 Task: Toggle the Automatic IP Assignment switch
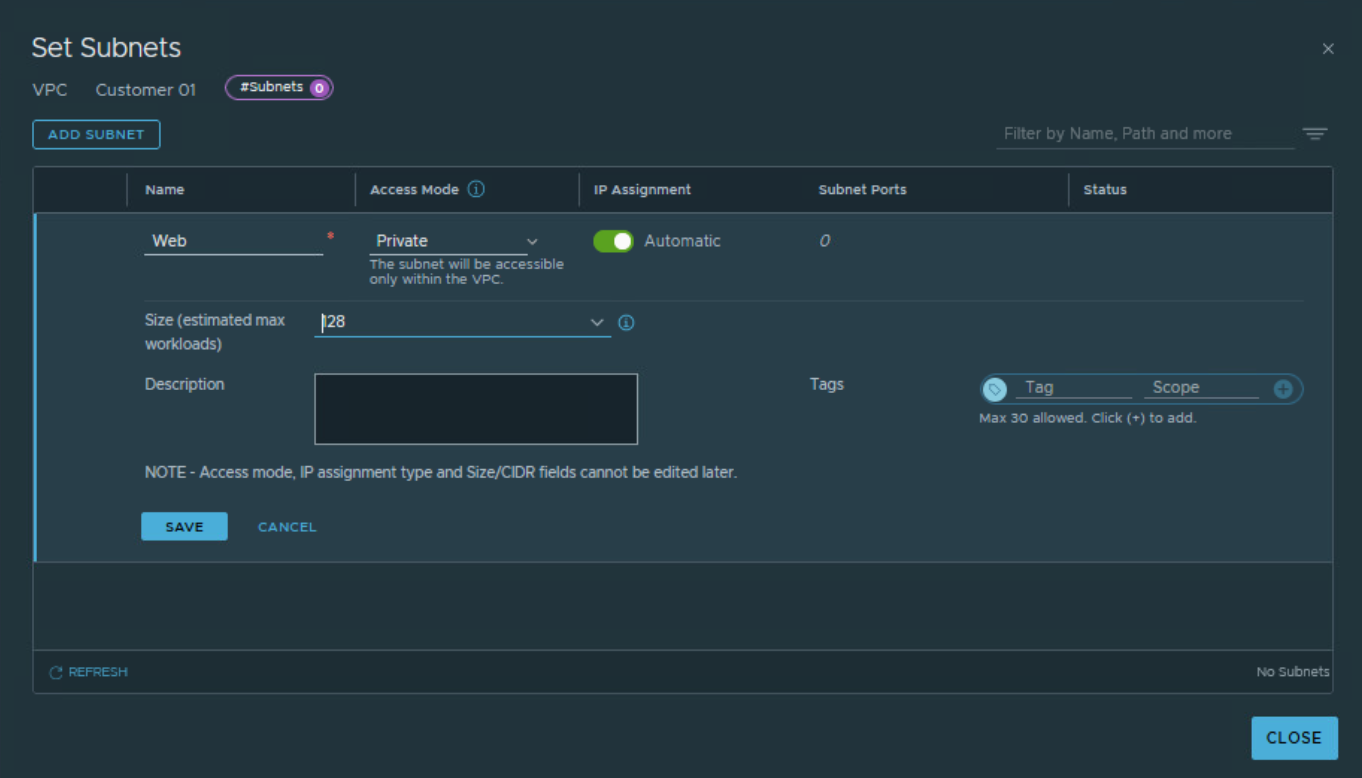point(613,241)
